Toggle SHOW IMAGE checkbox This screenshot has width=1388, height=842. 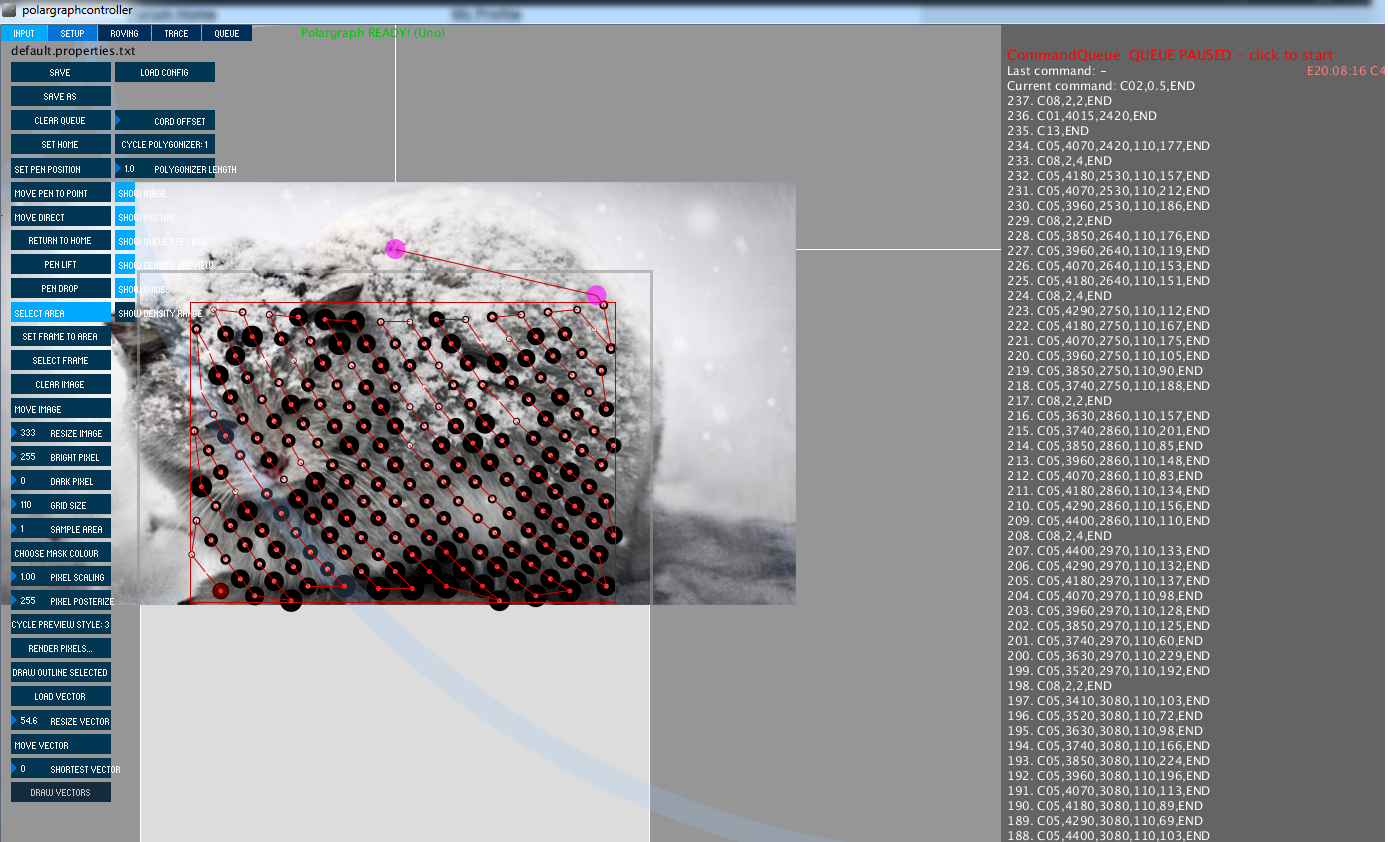pyautogui.click(x=125, y=193)
